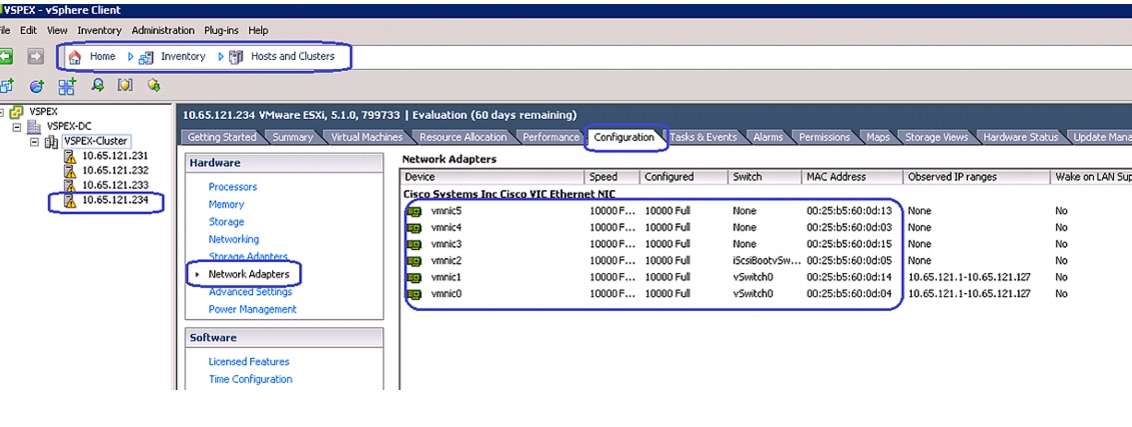Open the Networking hardware link
The width and height of the screenshot is (1132, 427).
coord(233,239)
